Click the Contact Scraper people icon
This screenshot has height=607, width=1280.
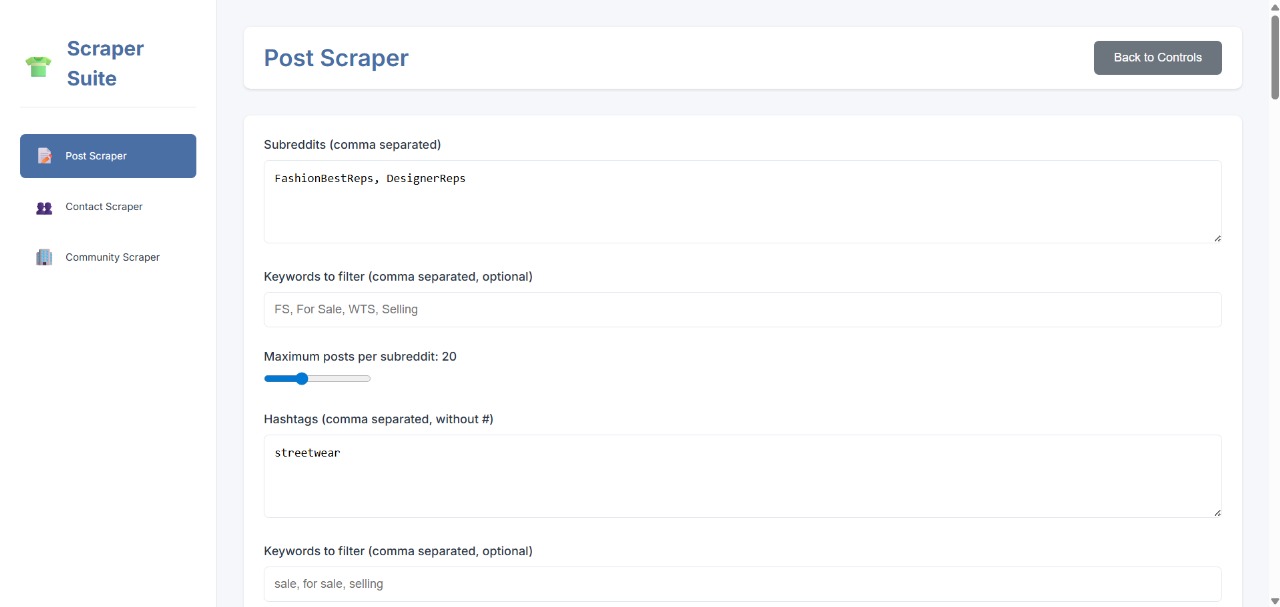44,207
